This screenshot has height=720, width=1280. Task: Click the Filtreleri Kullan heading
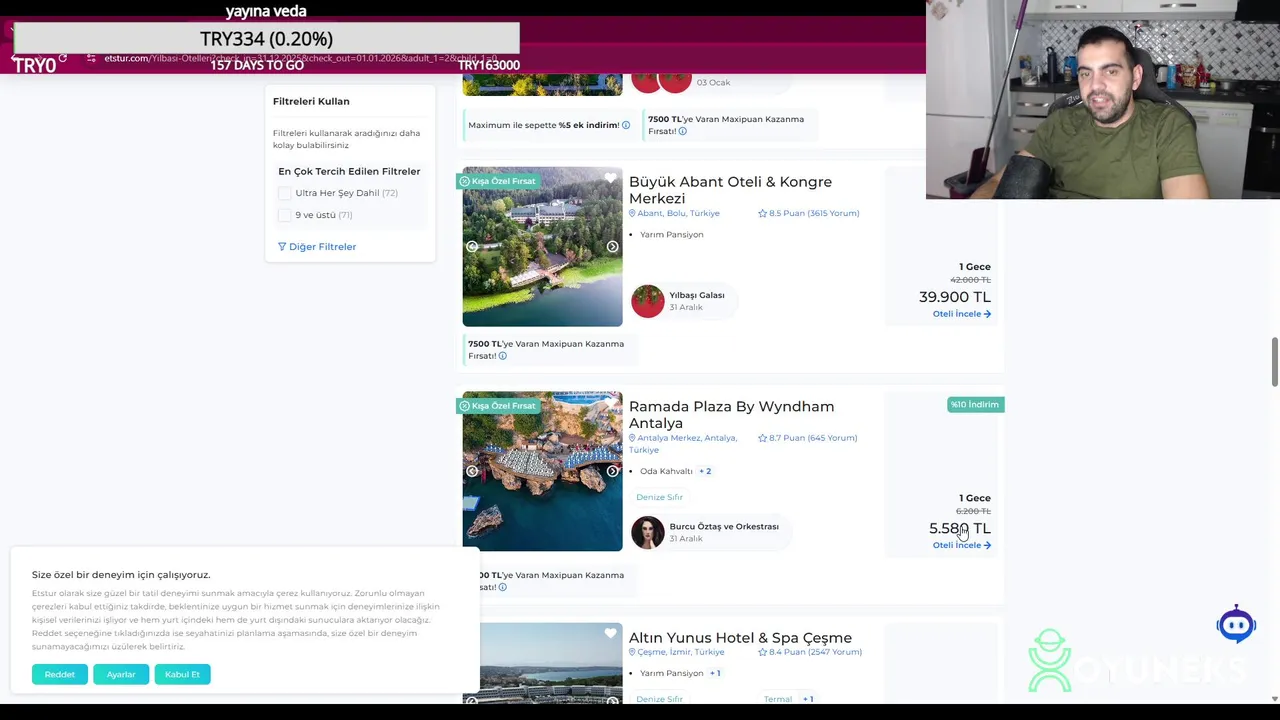311,101
